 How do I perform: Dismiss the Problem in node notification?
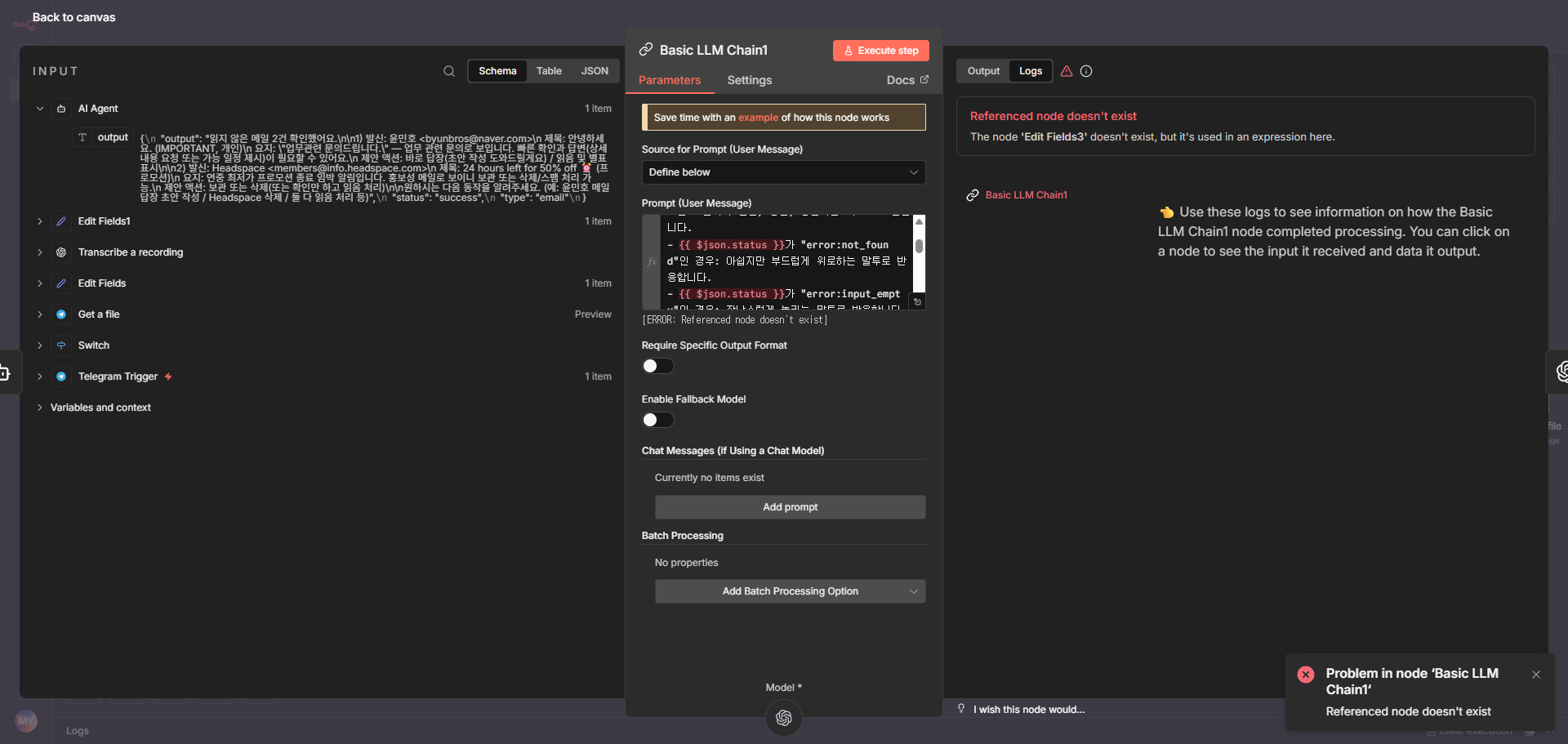(x=1536, y=675)
